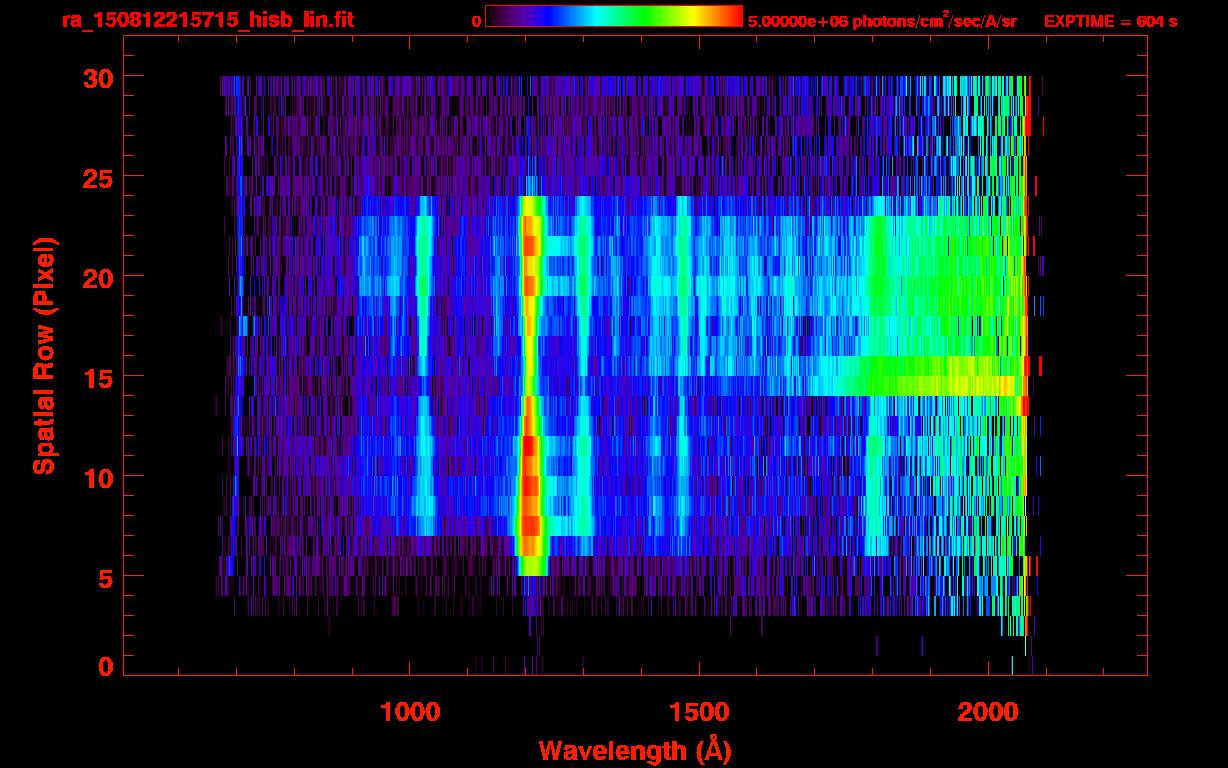Image resolution: width=1228 pixels, height=768 pixels.
Task: Click the 30 spatial row tick label
Action: (96, 77)
